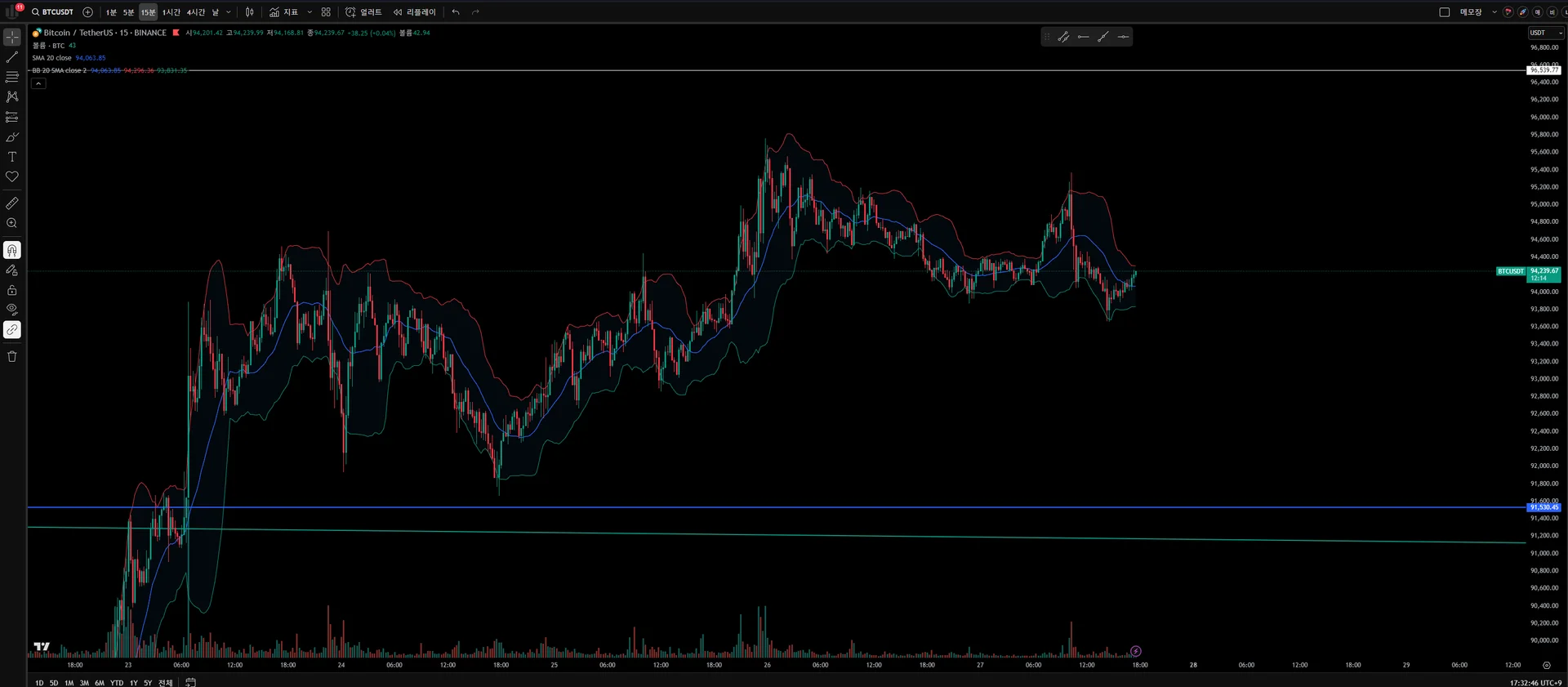Delete all drawings with trash icon

12,356
